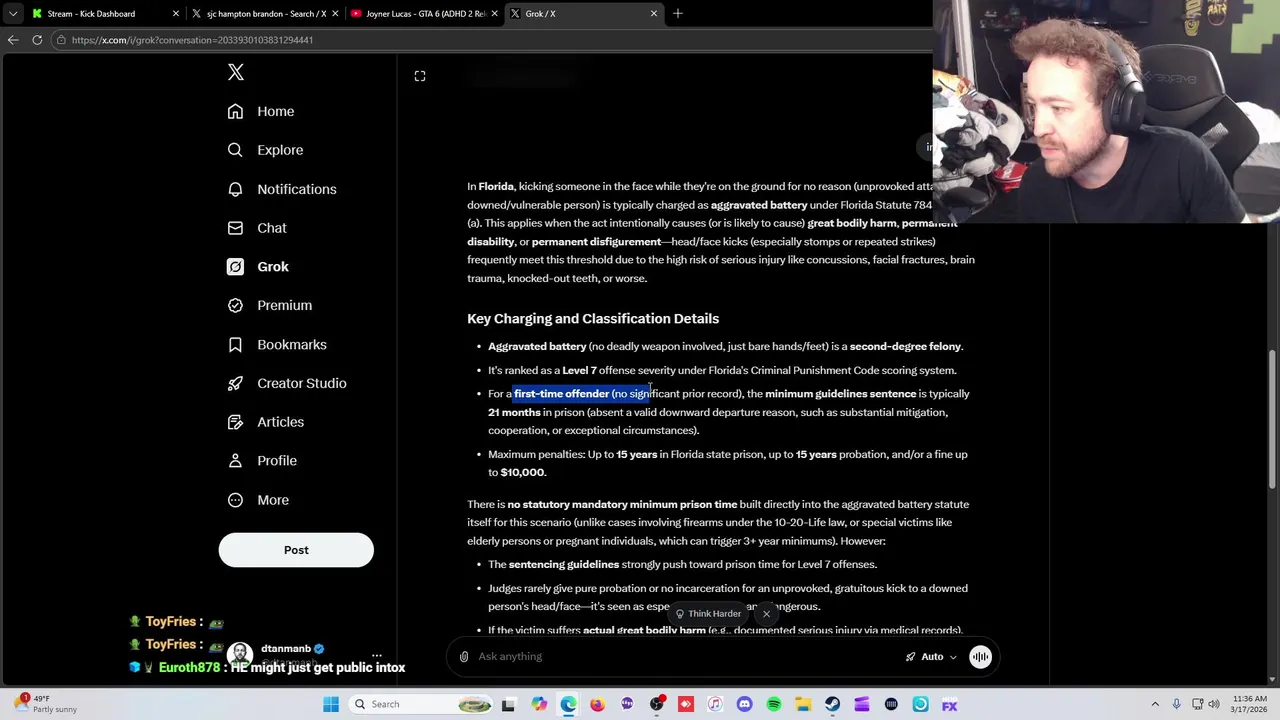
Task: Open Discord from the taskbar
Action: (x=744, y=704)
